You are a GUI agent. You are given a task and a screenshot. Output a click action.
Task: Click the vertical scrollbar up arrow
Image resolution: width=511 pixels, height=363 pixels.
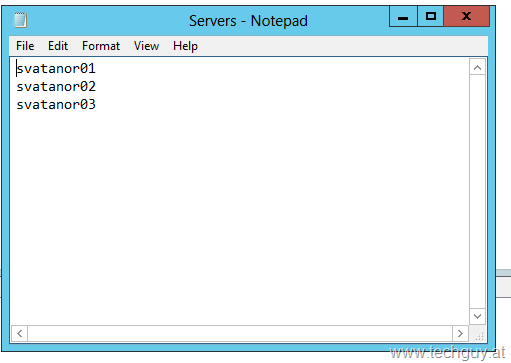[477, 68]
